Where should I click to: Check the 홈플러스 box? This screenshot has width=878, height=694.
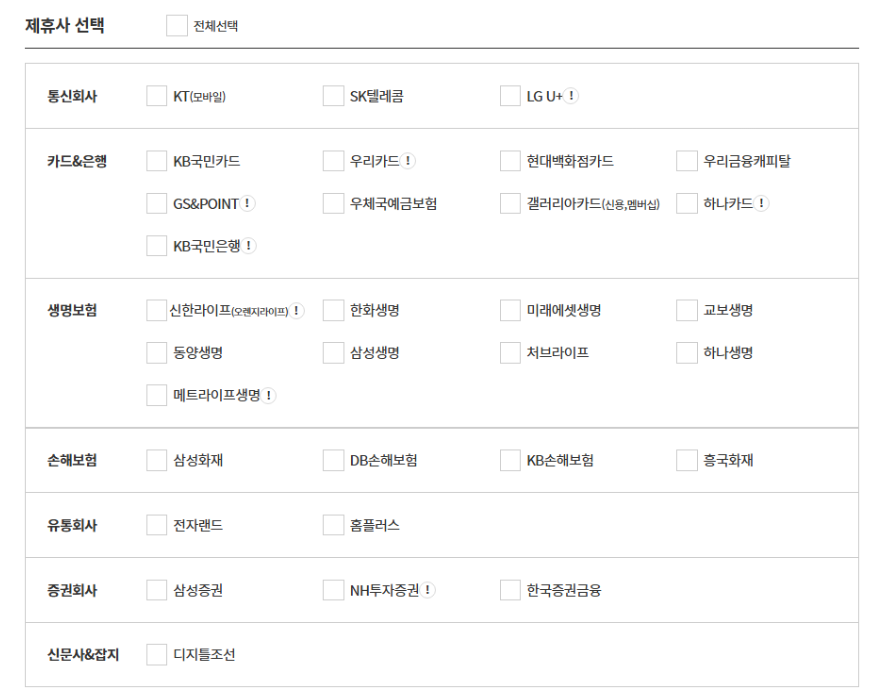click(333, 525)
